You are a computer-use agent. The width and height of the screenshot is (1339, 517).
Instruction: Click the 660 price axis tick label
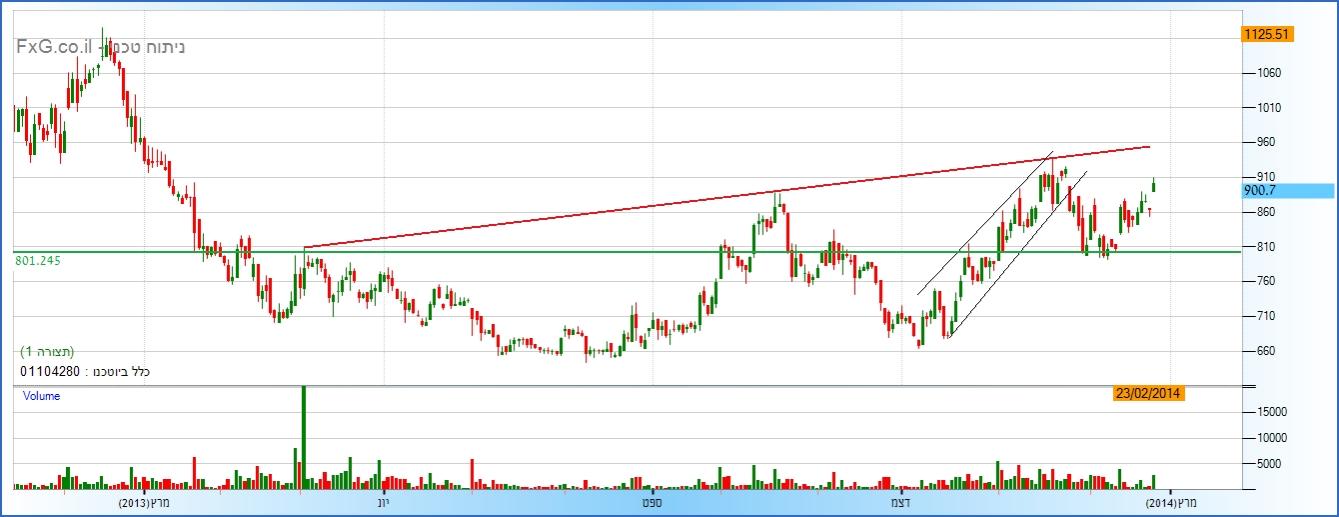[x=1272, y=351]
